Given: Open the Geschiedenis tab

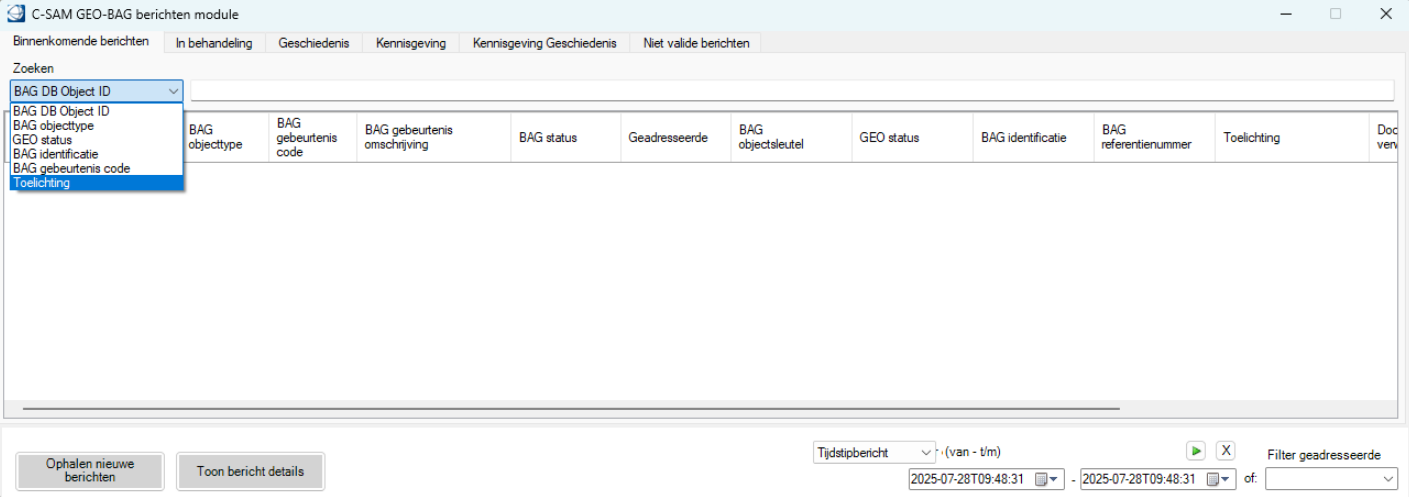Looking at the screenshot, I should click(x=314, y=43).
